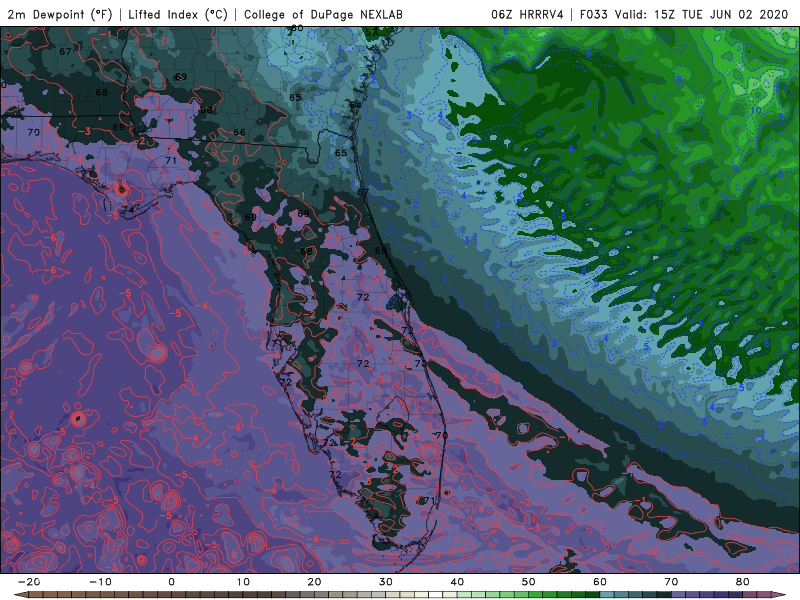This screenshot has height=600, width=800.
Task: Click the 20 label on the color scale
Action: point(314,582)
